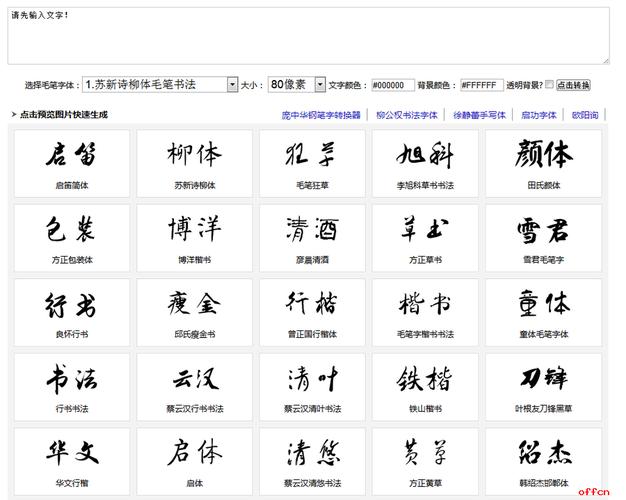
Task: Open the 庞中华钢笔字转换器 link
Action: coord(320,115)
